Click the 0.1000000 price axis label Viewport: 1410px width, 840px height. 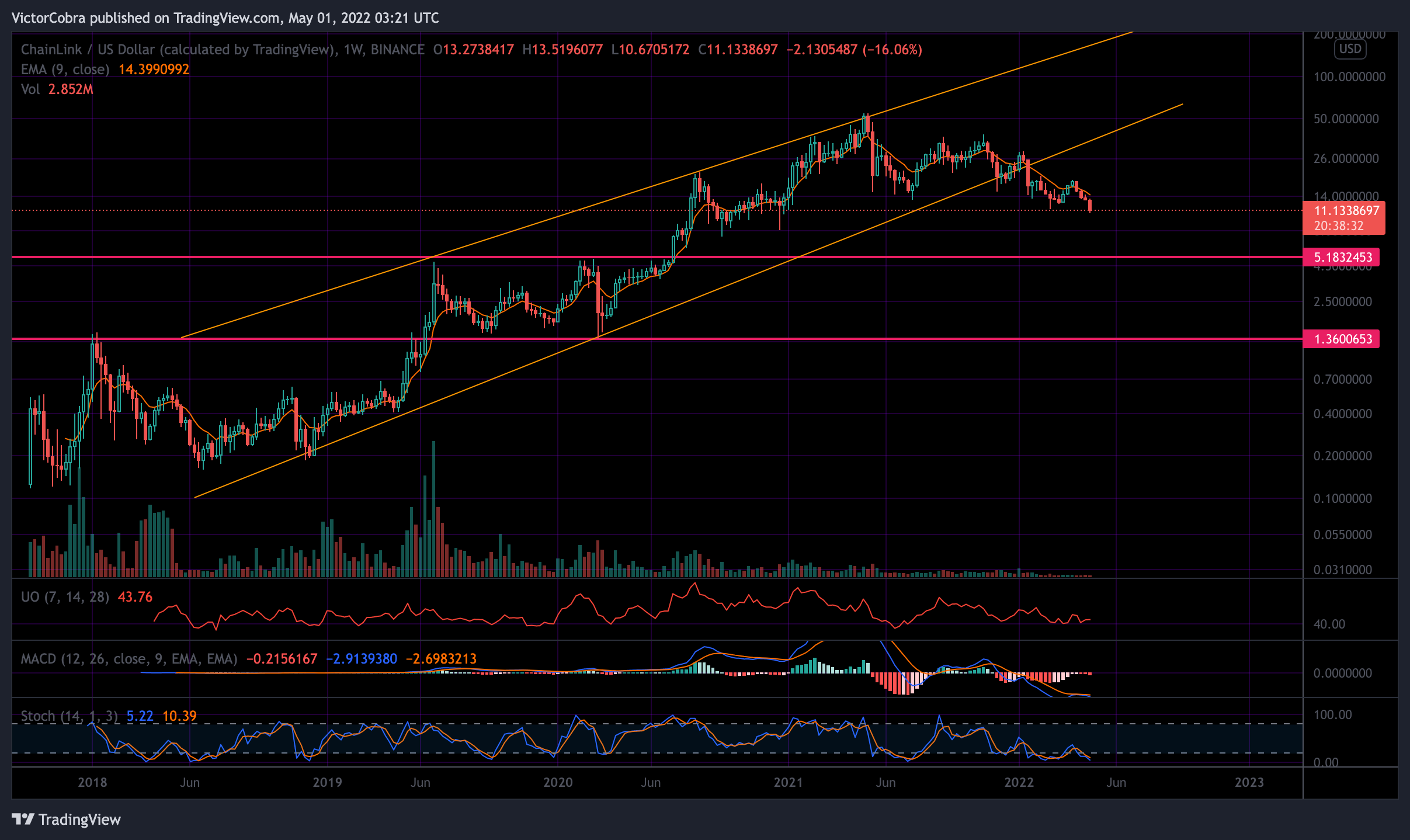click(1342, 499)
